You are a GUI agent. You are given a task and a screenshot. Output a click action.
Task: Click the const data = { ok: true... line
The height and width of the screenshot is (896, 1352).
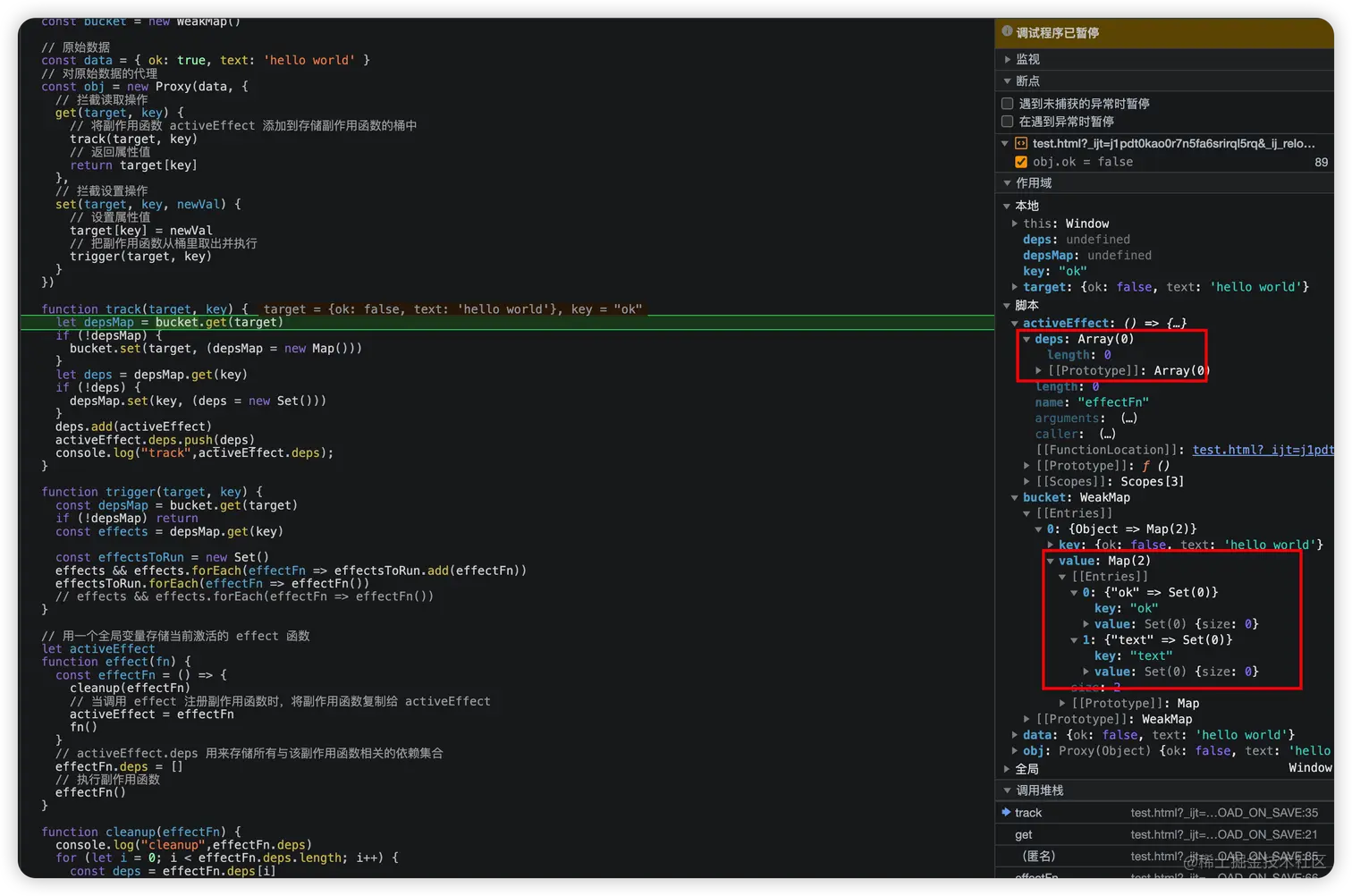[206, 60]
